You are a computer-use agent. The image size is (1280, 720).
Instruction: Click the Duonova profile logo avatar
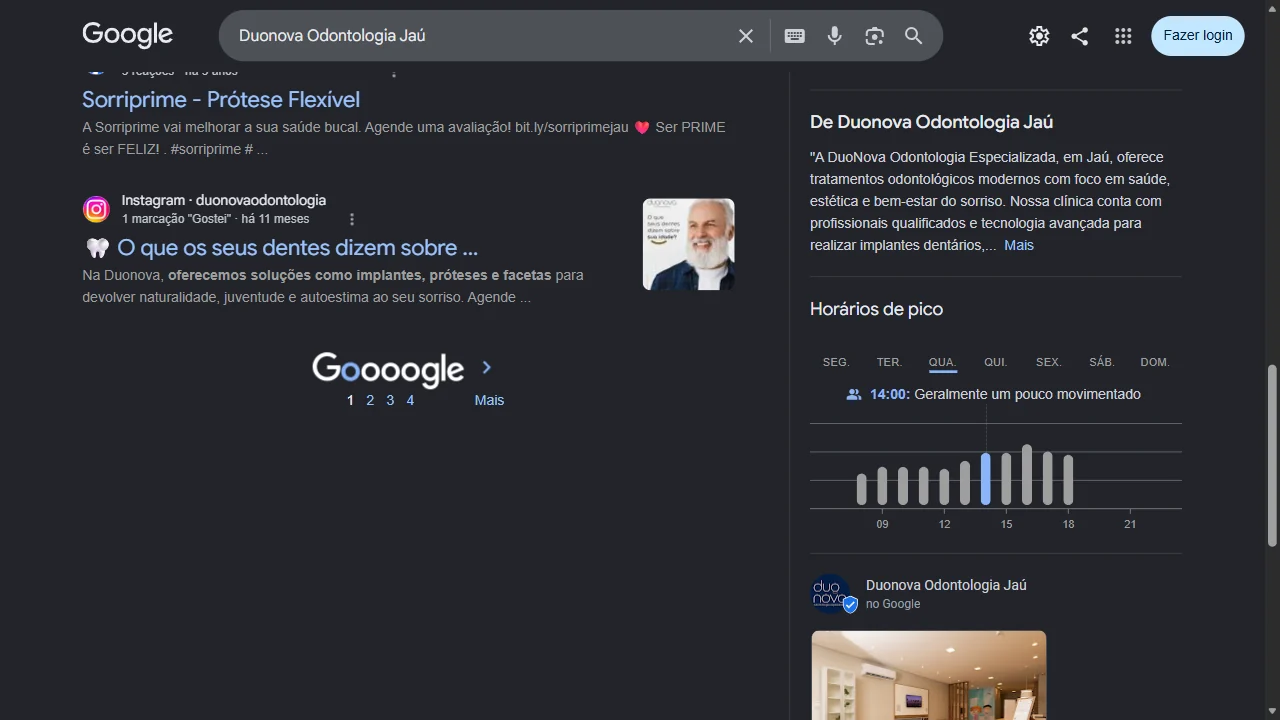pos(831,594)
